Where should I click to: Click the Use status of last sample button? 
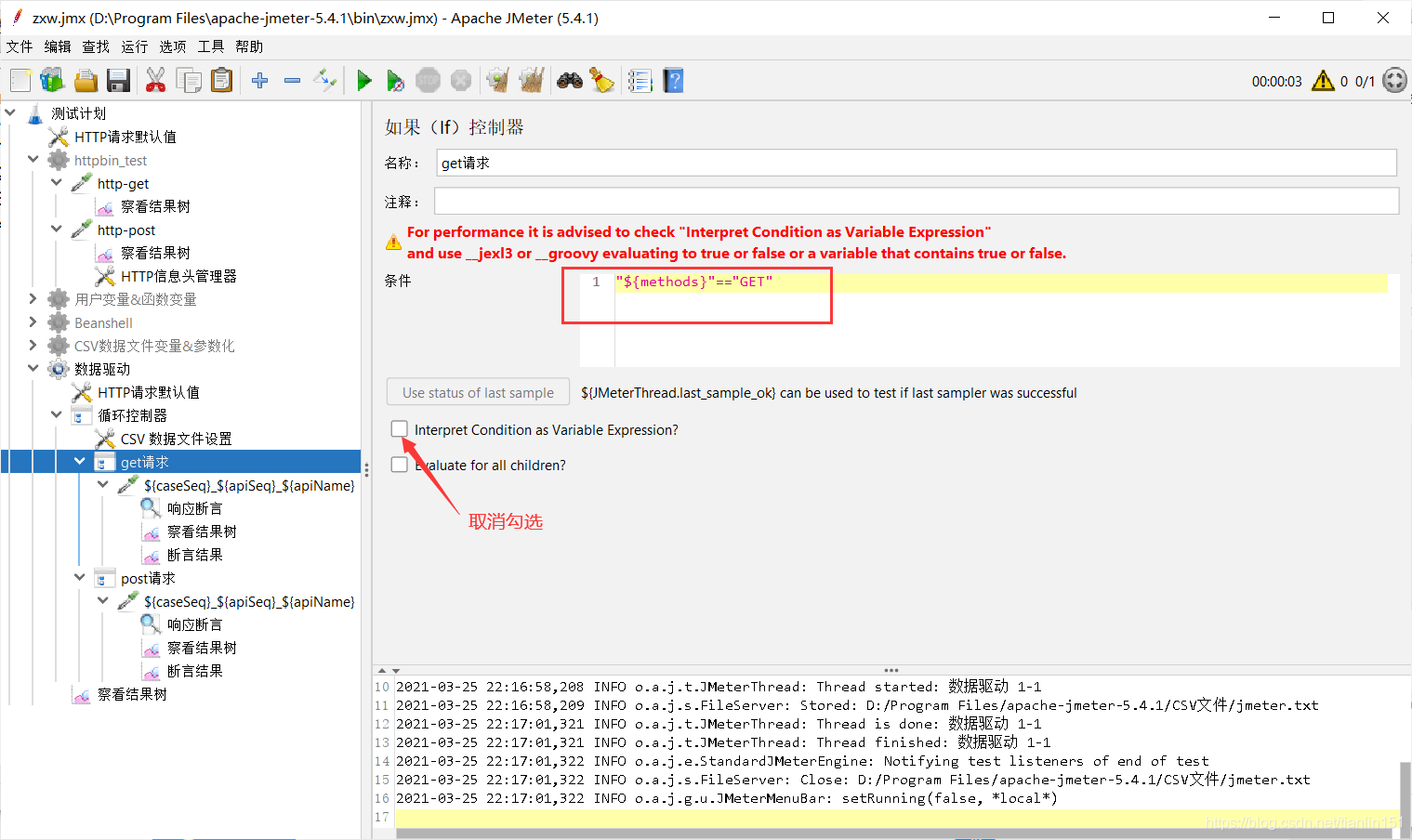478,393
